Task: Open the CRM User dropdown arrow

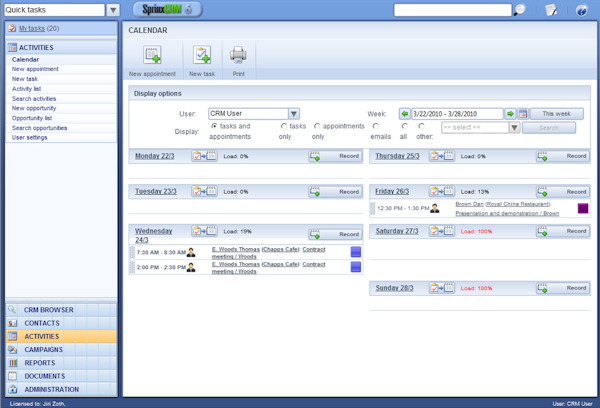Action: click(x=293, y=114)
